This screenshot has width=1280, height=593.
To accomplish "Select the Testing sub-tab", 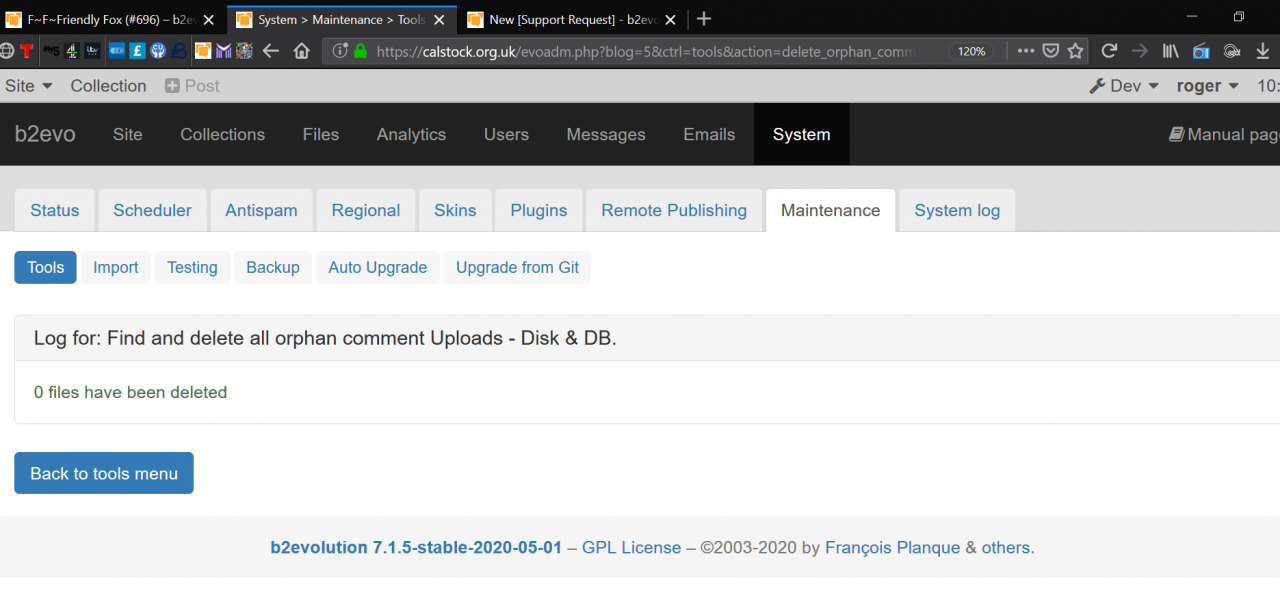I will pyautogui.click(x=192, y=267).
